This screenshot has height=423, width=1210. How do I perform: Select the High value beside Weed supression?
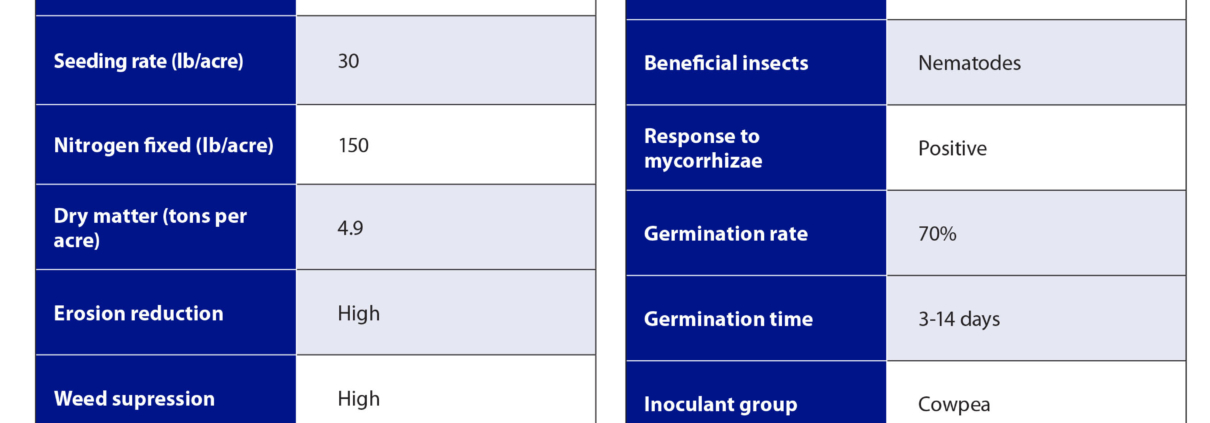[x=358, y=398]
